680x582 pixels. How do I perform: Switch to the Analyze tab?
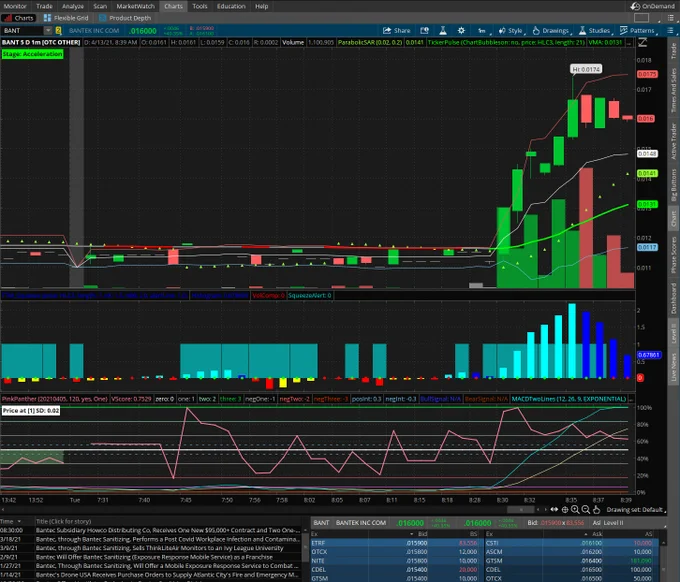[72, 6]
